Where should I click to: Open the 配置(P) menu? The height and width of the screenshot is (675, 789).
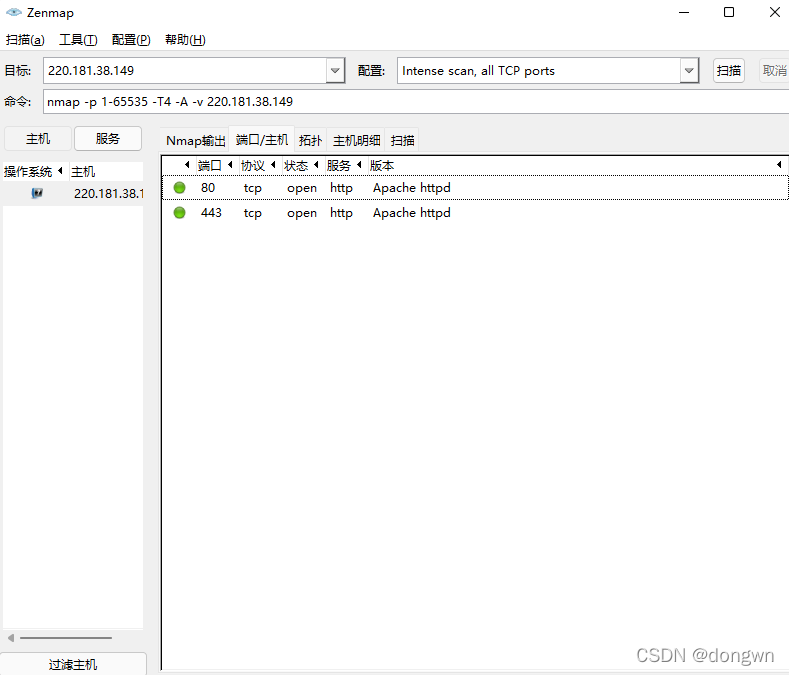[x=131, y=40]
